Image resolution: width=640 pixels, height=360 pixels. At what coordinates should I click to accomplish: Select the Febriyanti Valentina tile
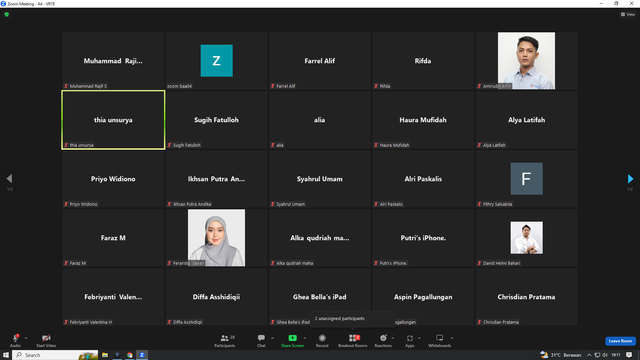tap(113, 297)
